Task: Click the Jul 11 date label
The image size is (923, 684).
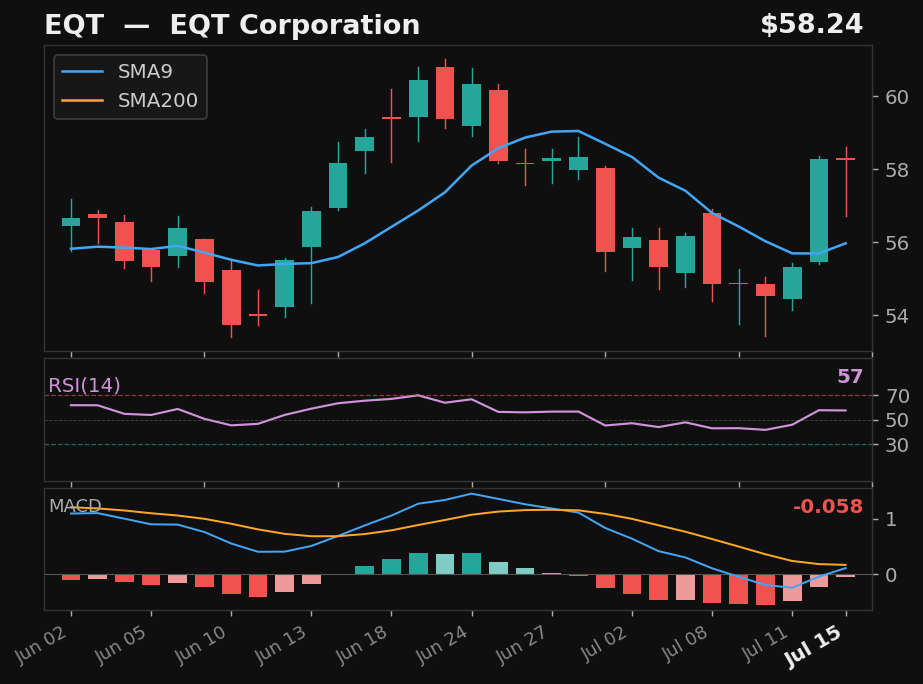Action: coord(765,644)
